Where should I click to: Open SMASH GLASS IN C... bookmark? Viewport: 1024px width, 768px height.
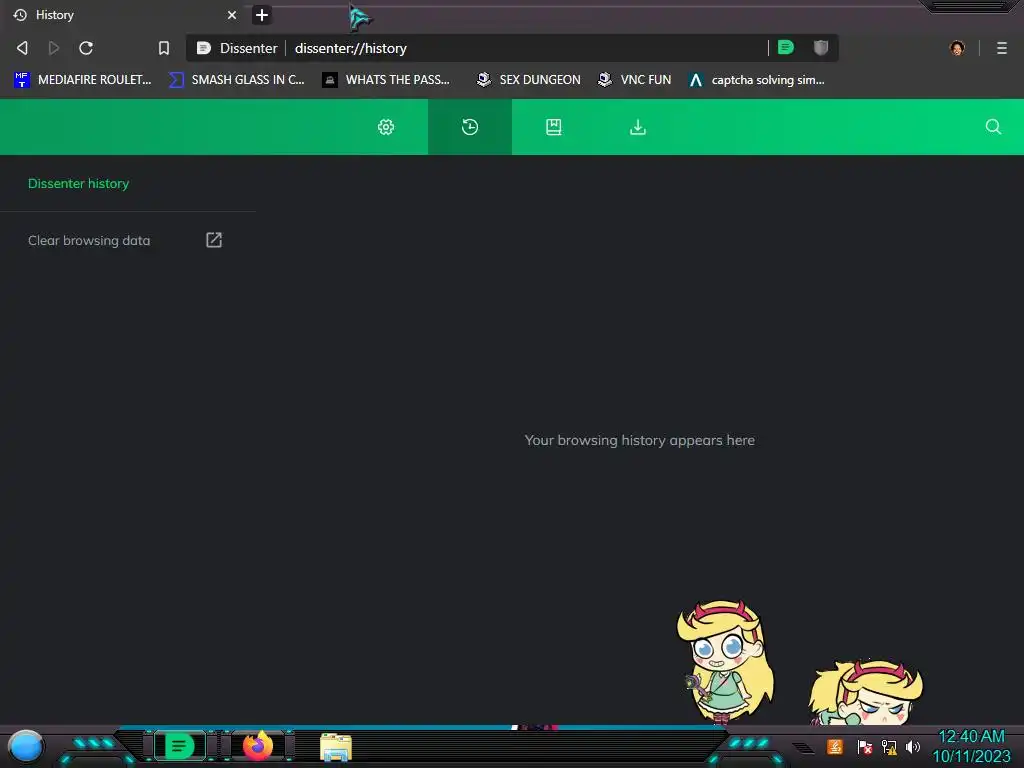[x=237, y=80]
